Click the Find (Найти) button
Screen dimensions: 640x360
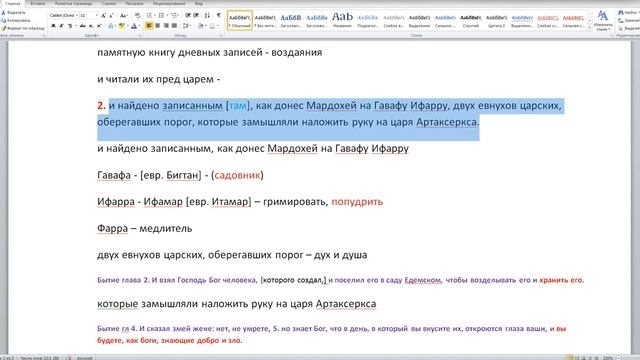(628, 13)
